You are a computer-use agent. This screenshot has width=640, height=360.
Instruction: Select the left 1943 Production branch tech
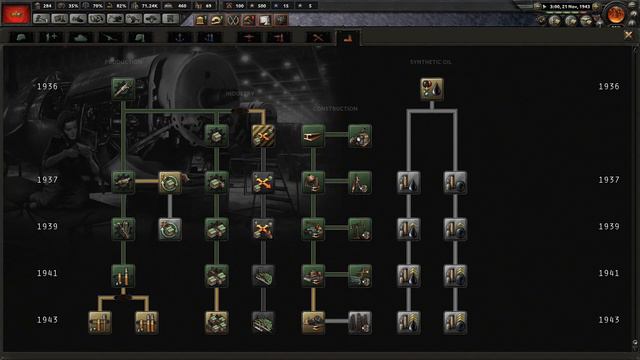point(100,322)
